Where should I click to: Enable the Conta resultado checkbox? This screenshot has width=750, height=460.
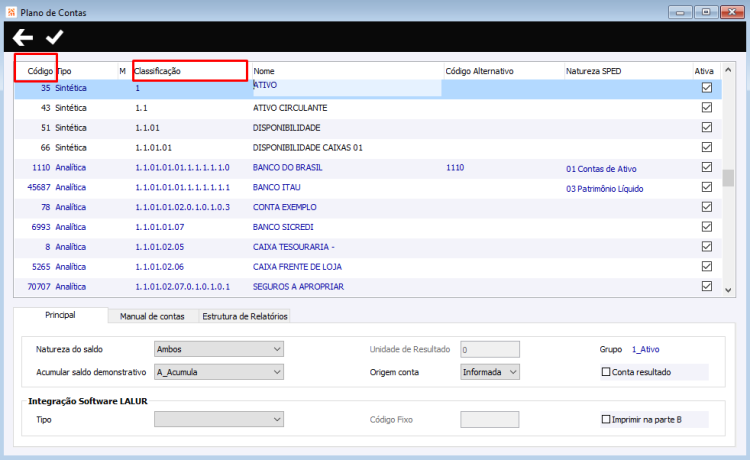(x=606, y=372)
